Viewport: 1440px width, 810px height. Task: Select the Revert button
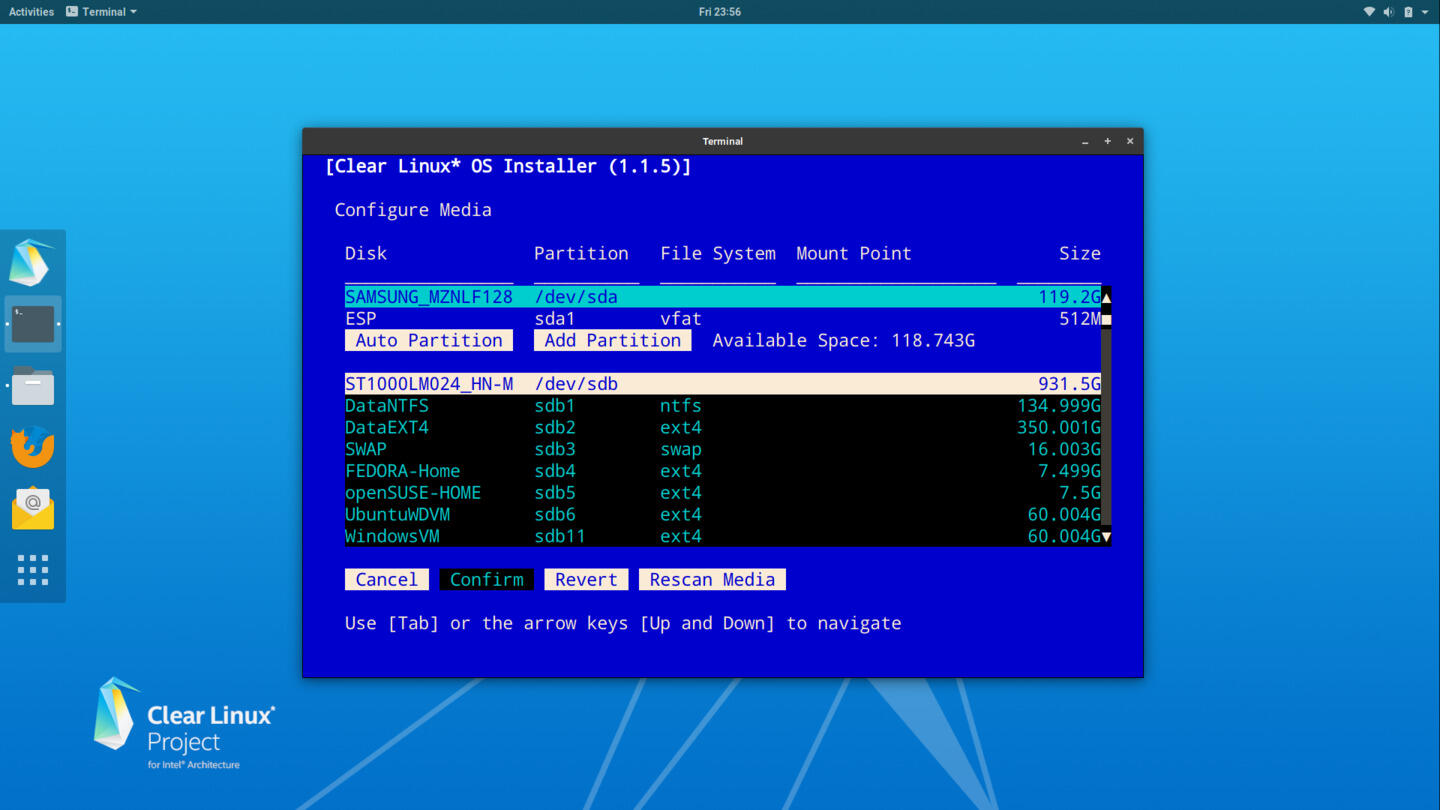click(586, 580)
